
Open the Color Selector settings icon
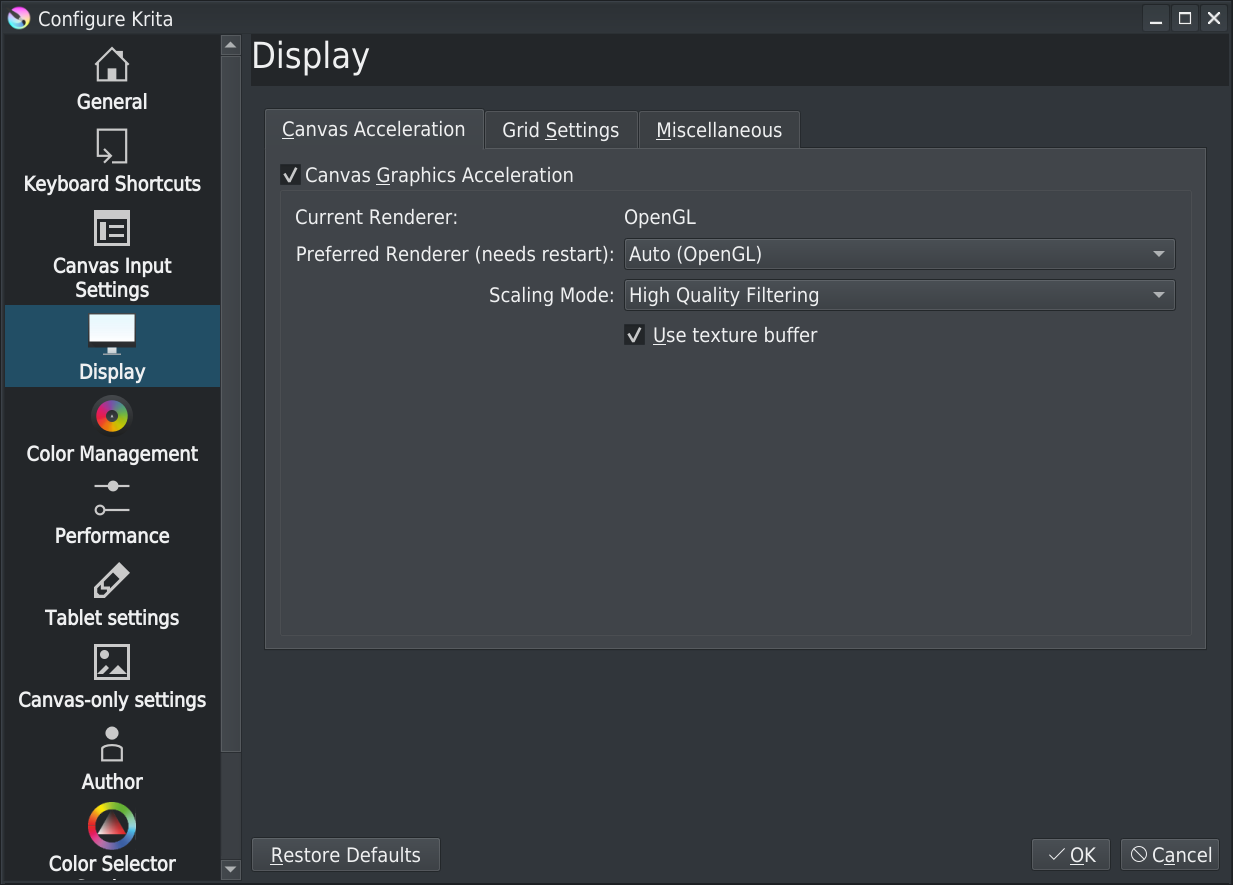click(x=112, y=826)
